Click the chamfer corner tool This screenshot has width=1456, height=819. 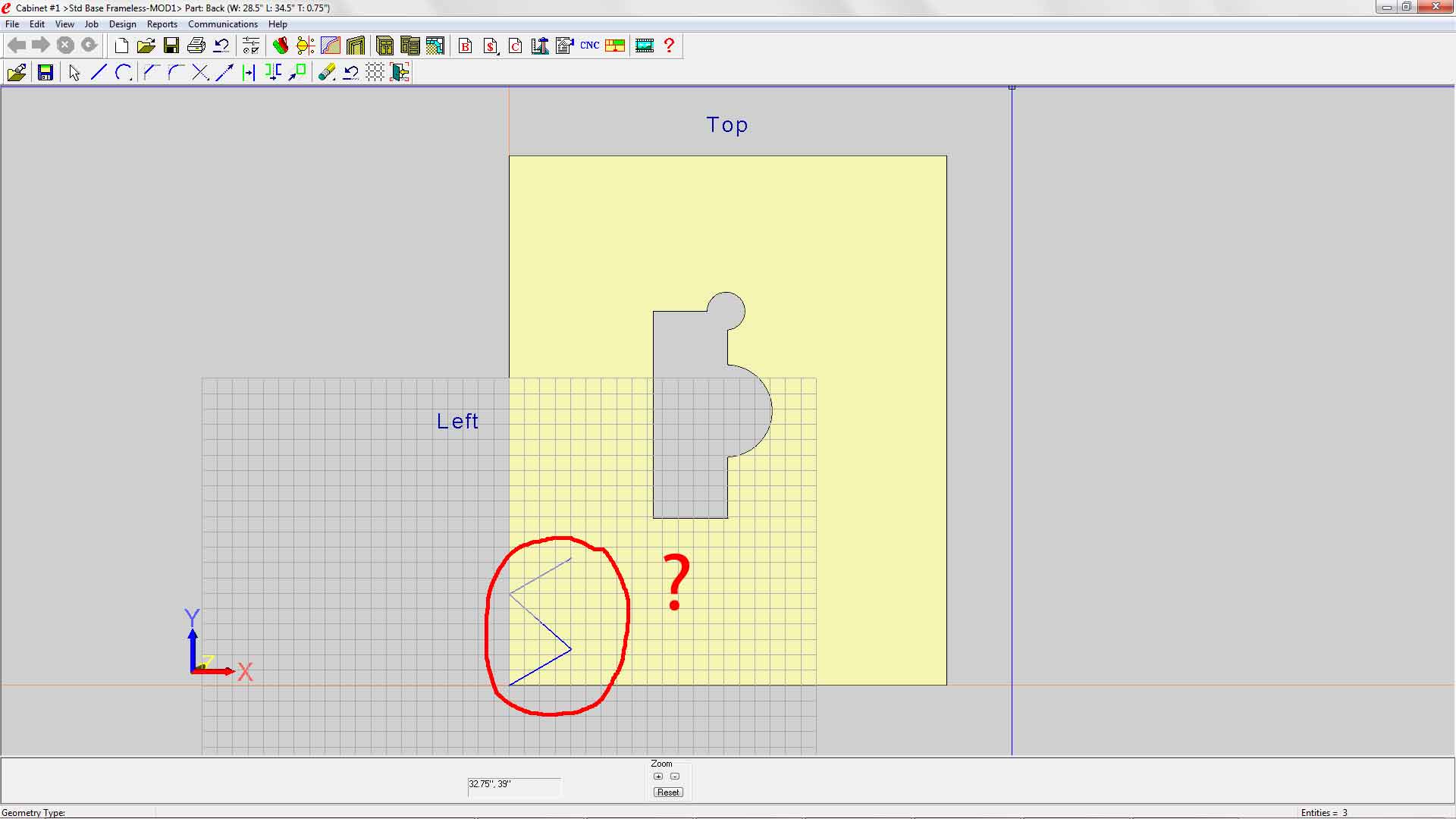coord(151,72)
